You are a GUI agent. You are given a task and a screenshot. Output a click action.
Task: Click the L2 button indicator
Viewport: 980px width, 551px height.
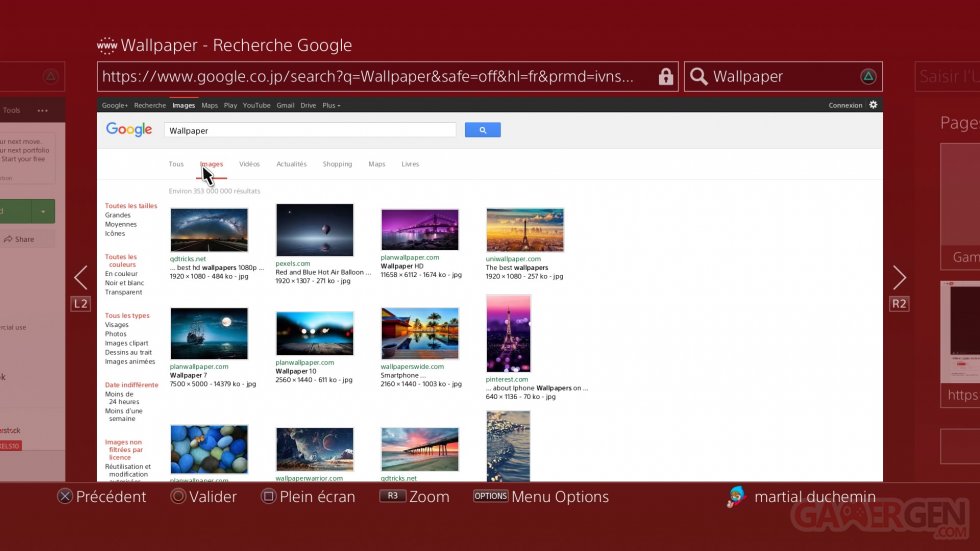[x=81, y=304]
